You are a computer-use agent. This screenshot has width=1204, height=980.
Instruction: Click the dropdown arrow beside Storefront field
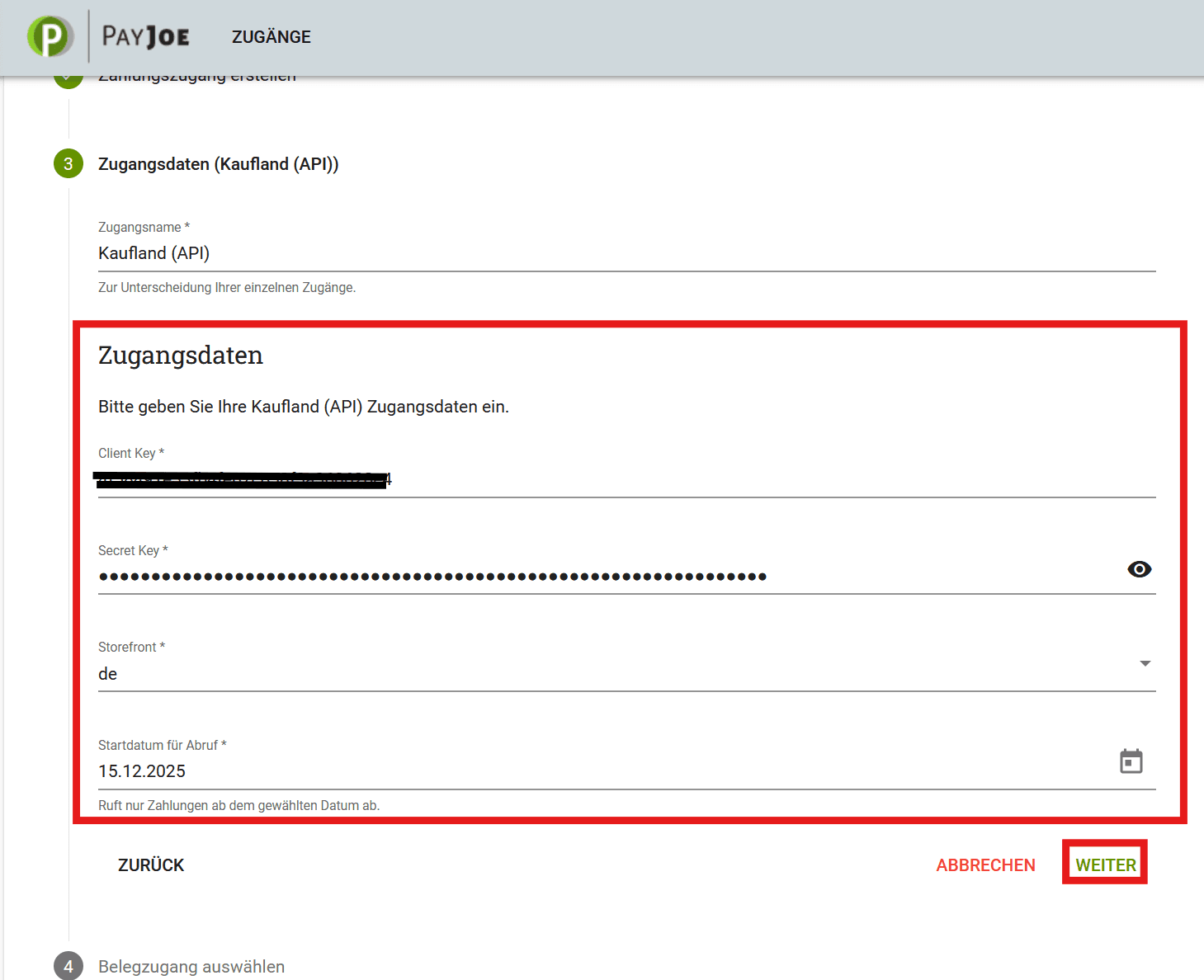[x=1145, y=662]
